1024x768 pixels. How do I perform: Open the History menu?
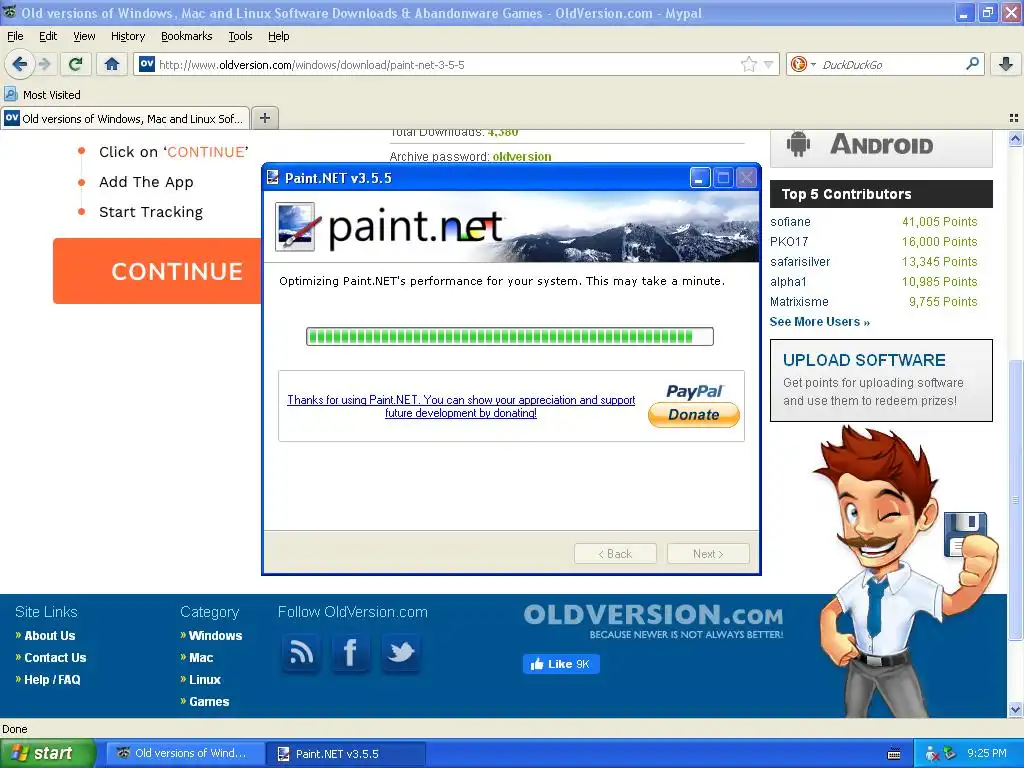click(x=128, y=36)
